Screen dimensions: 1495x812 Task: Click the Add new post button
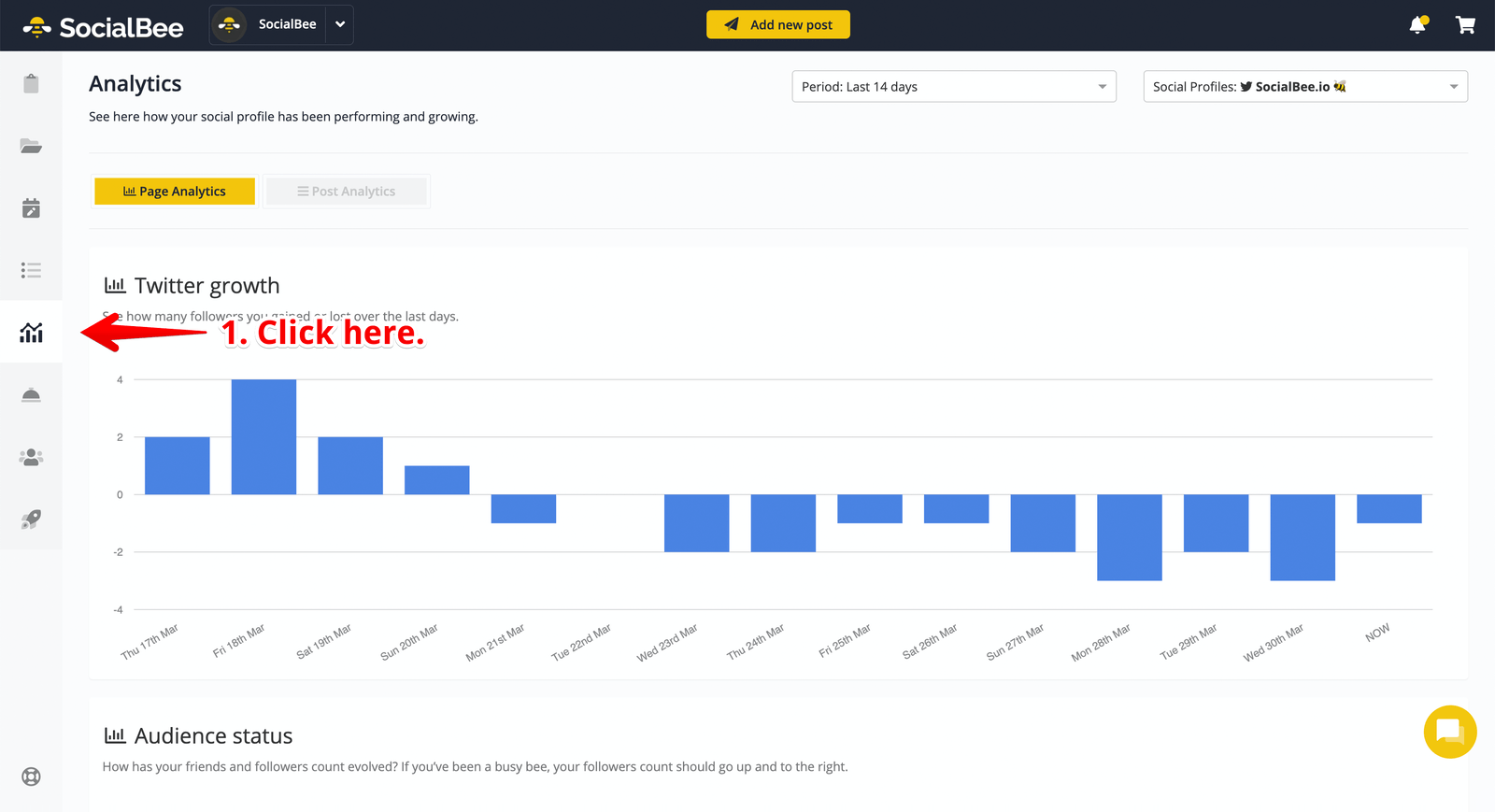click(778, 24)
